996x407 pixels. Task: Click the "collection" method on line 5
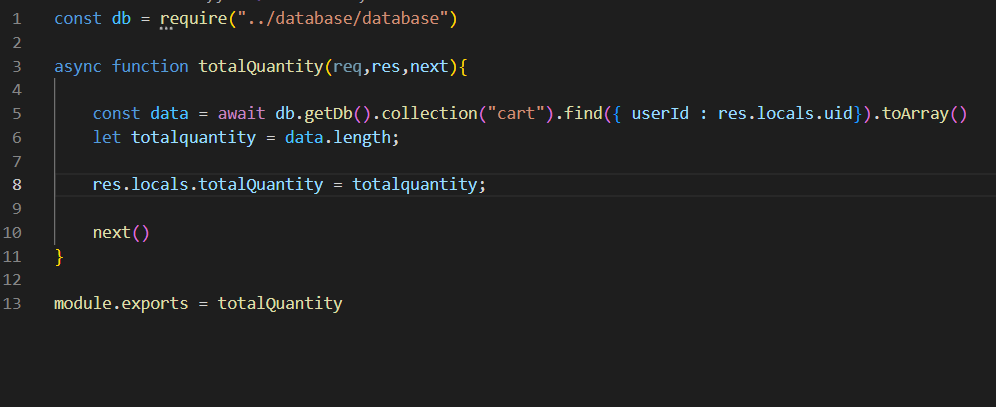pyautogui.click(x=430, y=114)
